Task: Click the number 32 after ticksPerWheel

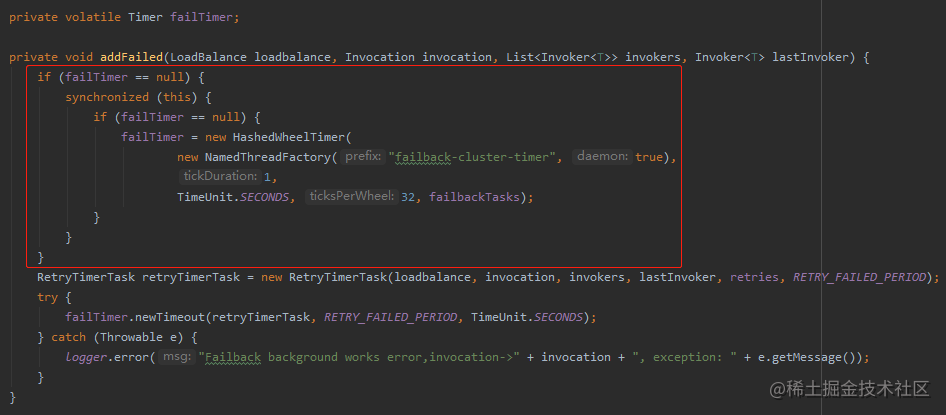Action: 408,197
